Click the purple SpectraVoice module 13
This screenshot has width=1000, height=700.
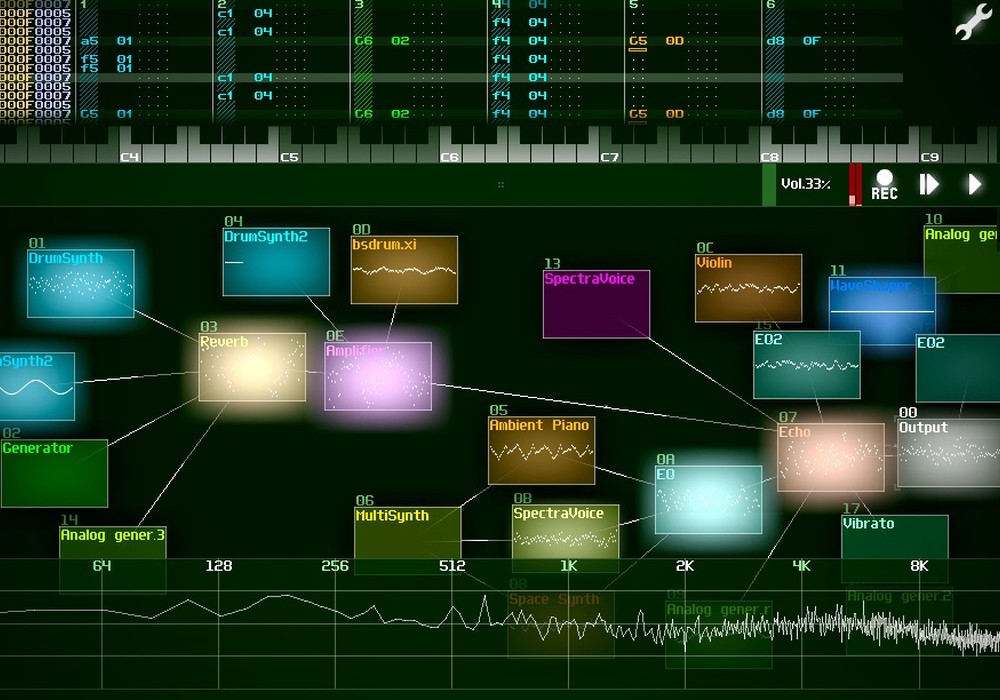596,304
